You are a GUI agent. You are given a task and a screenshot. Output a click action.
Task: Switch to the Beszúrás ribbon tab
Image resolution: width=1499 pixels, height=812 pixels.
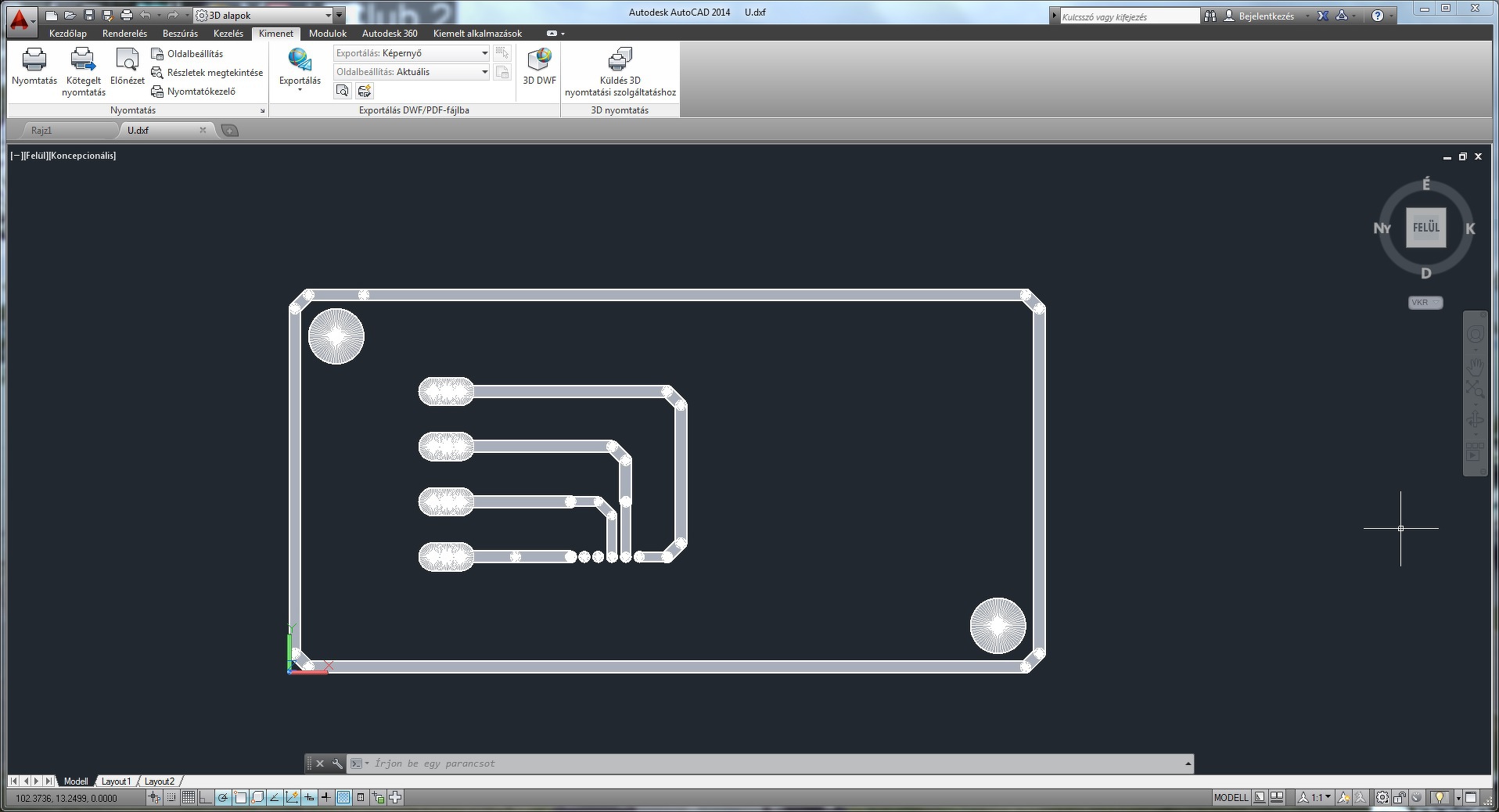point(180,34)
